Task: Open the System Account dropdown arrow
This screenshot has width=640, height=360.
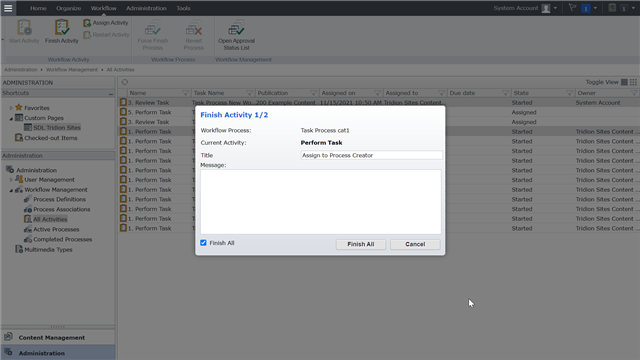Action: (x=556, y=8)
